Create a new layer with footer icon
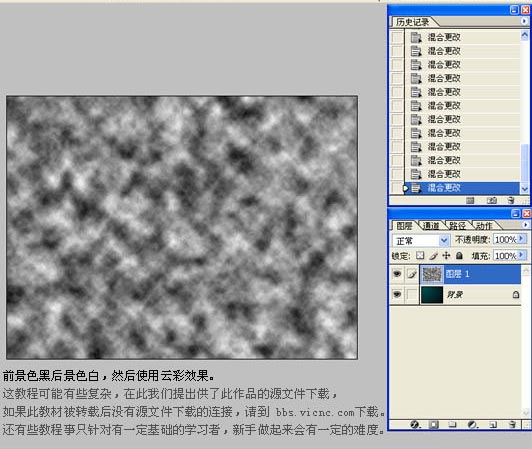532x449 pixels. 493,424
